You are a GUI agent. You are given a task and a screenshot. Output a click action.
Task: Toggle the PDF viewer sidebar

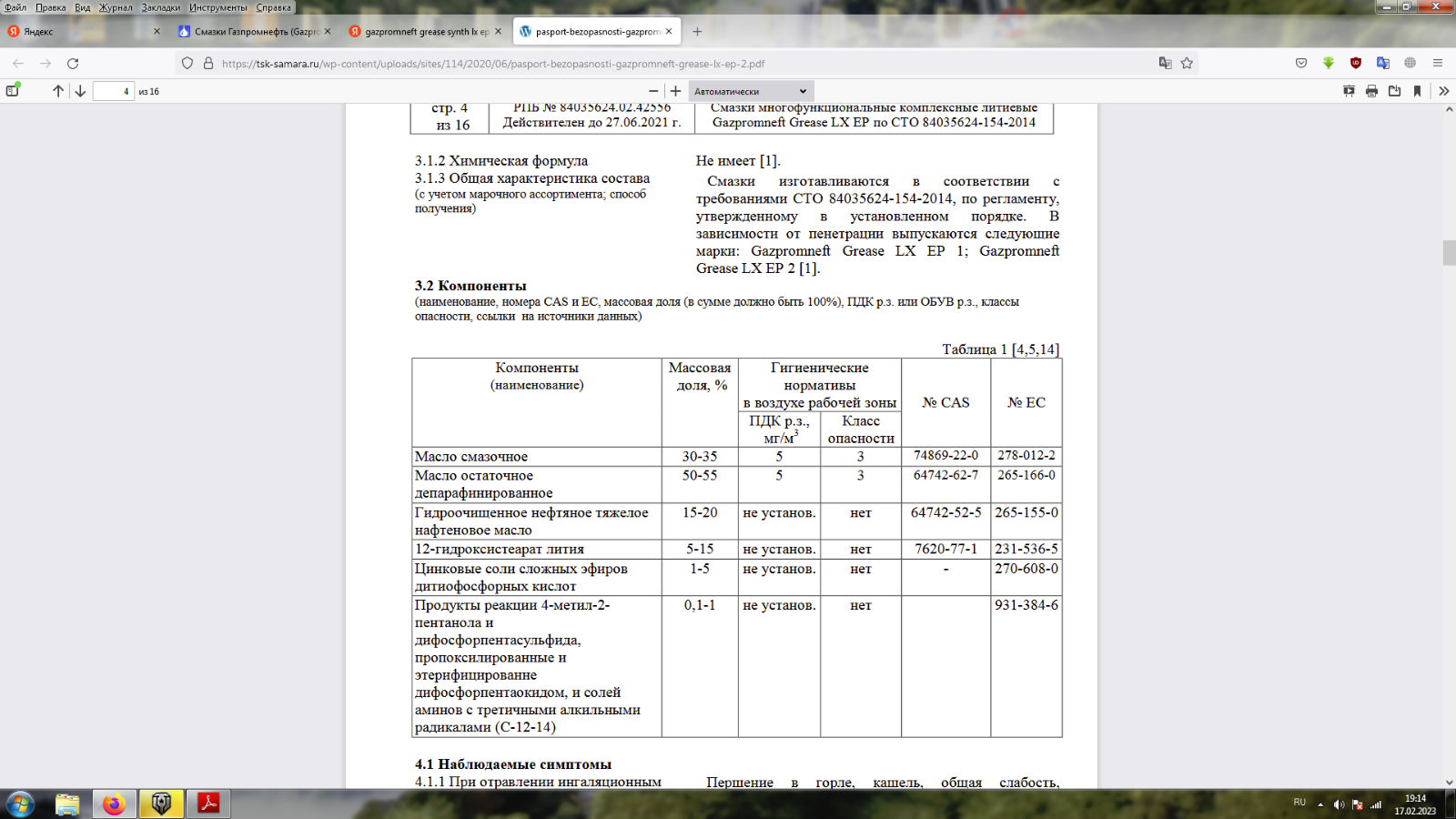click(x=13, y=91)
